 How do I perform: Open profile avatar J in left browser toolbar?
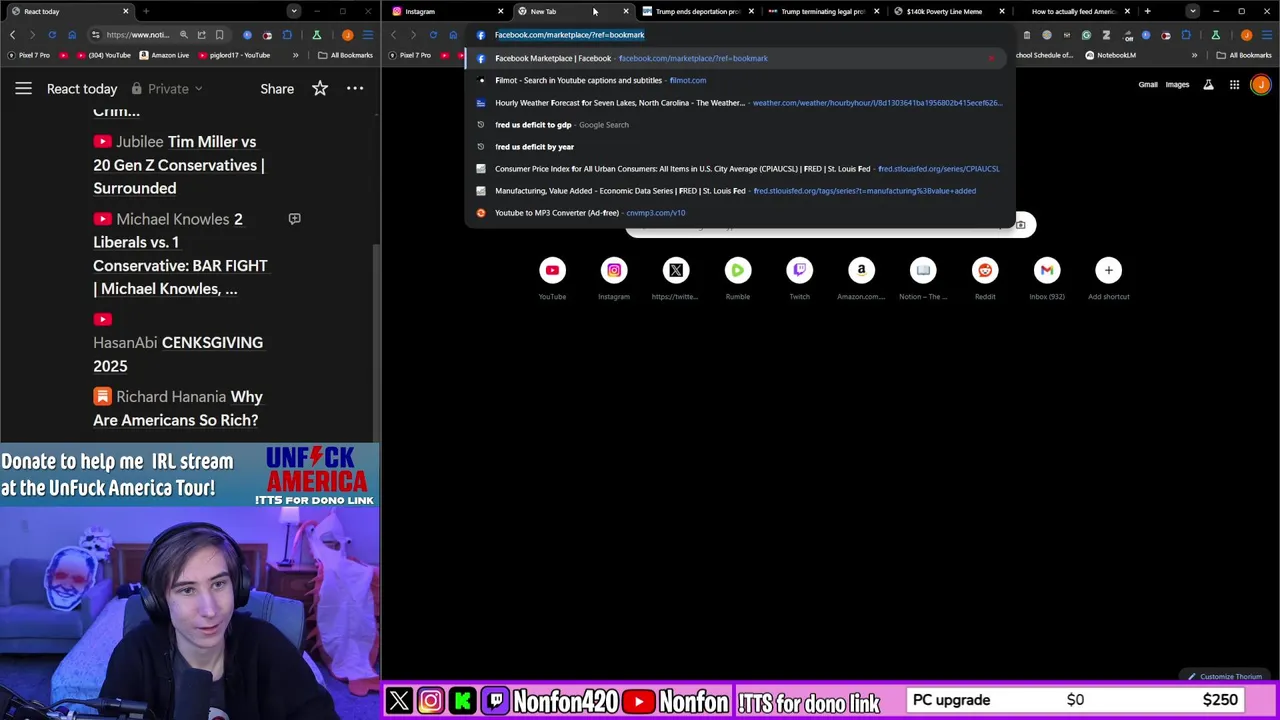click(347, 35)
